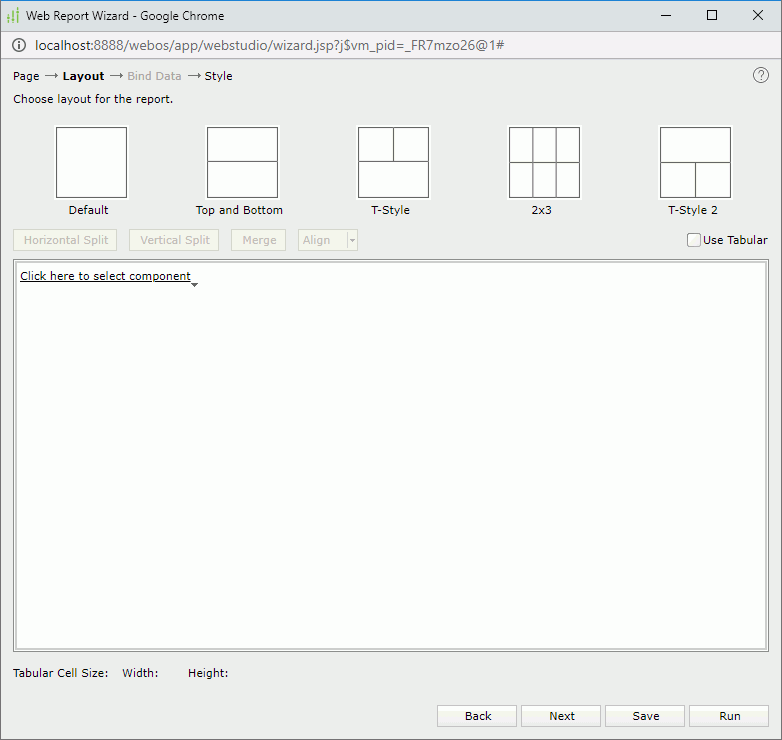Pick the T-Style layout icon
The width and height of the screenshot is (782, 740).
coord(393,162)
